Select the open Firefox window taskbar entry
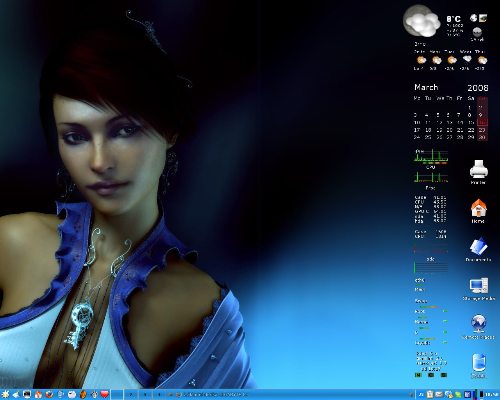This screenshot has height=400, width=500. tap(213, 395)
